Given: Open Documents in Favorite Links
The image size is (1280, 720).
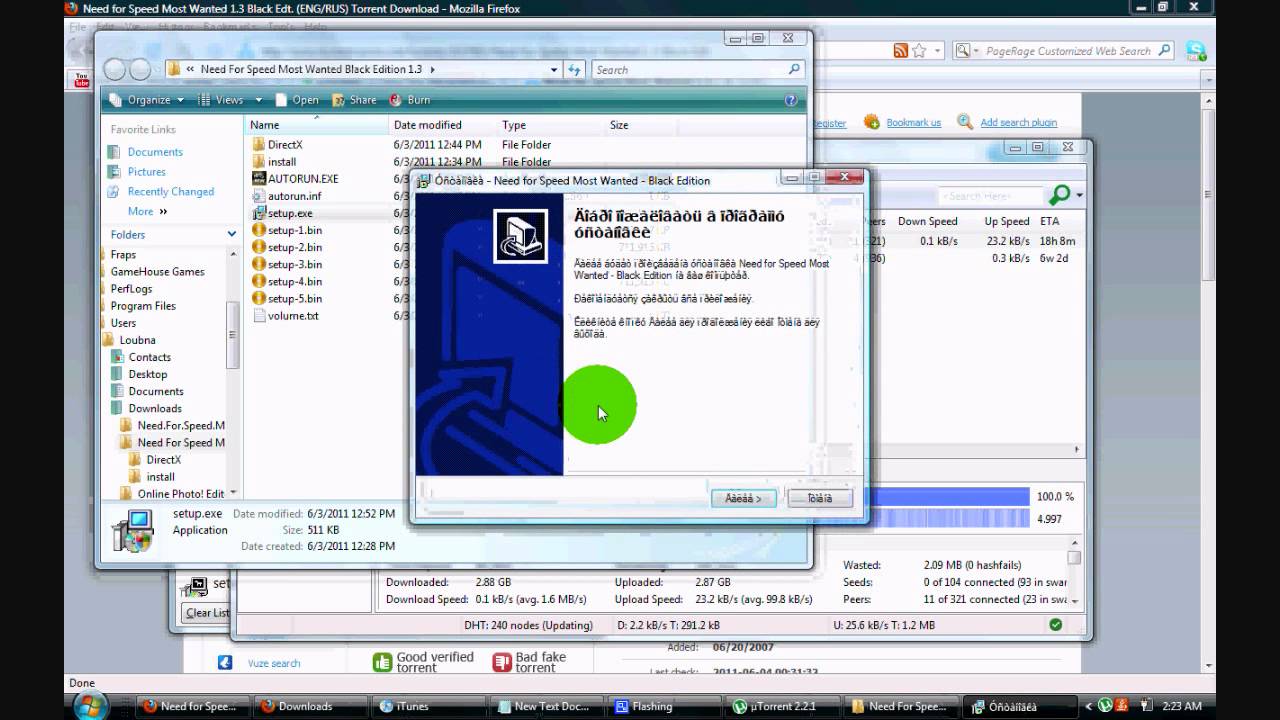Looking at the screenshot, I should pyautogui.click(x=155, y=152).
